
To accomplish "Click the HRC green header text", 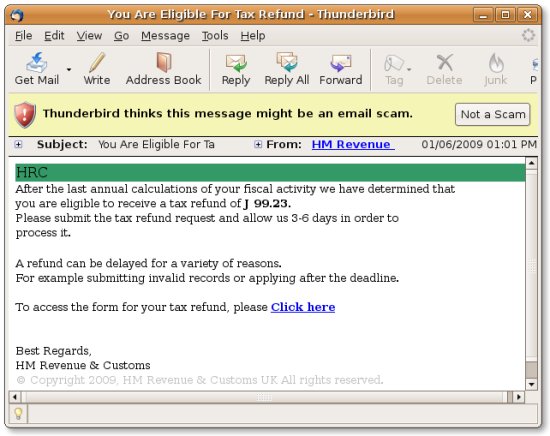I will tap(32, 172).
